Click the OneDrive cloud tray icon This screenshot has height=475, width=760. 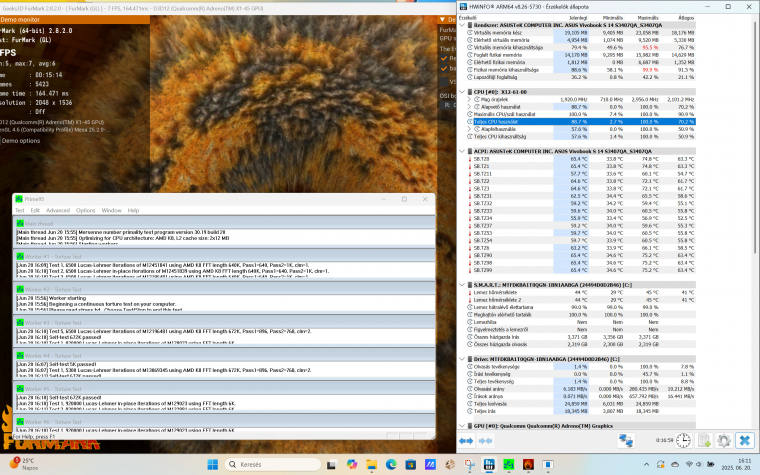pos(675,464)
